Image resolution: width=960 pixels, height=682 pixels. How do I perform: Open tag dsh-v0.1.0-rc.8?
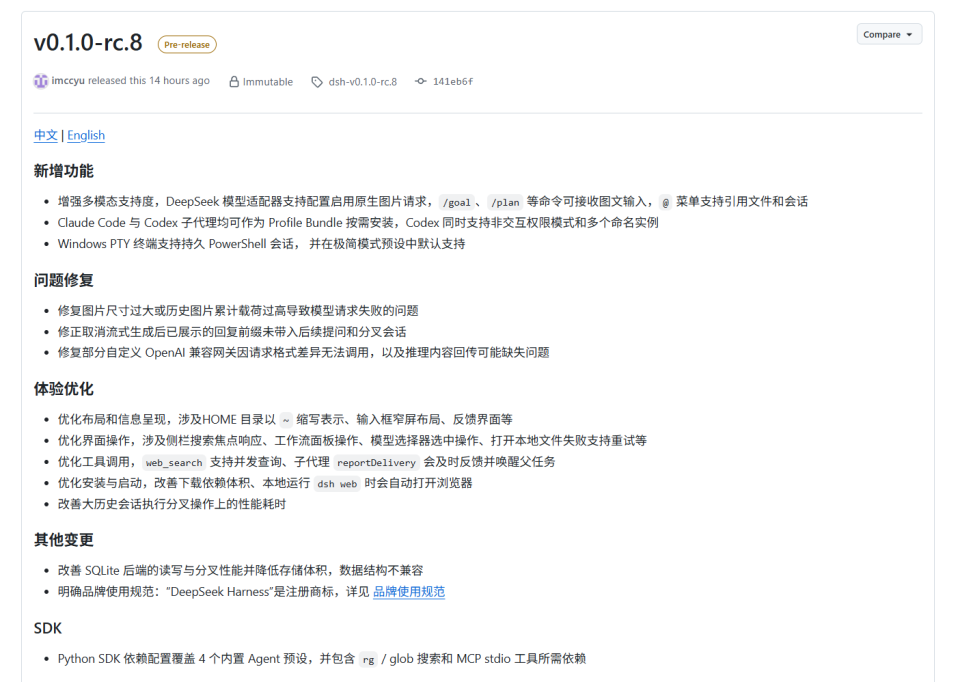(362, 81)
